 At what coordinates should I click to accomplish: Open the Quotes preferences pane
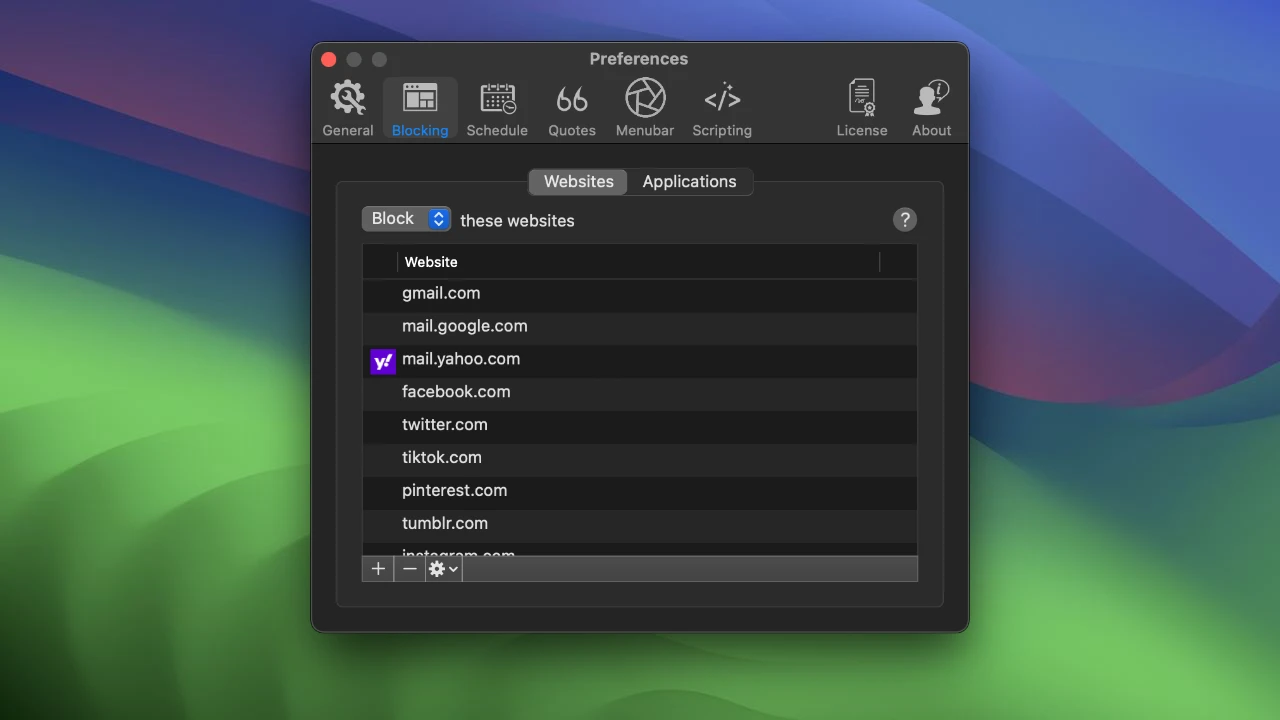572,108
